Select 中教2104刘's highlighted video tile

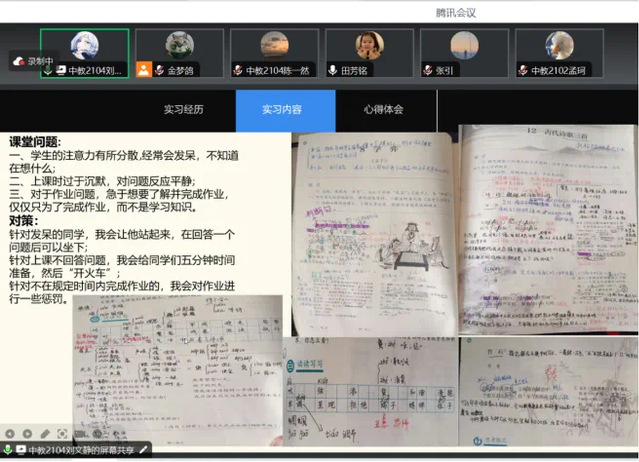coord(84,53)
